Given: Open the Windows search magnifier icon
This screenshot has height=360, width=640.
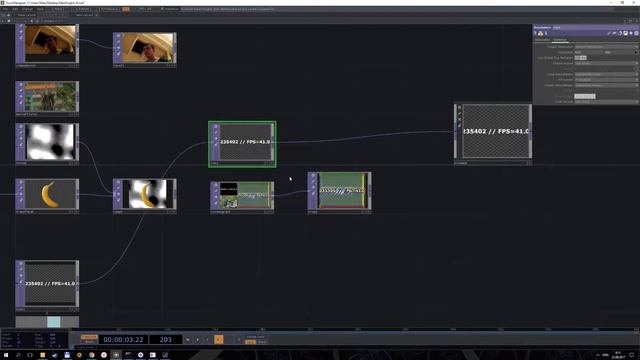Looking at the screenshot, I should pos(18,355).
